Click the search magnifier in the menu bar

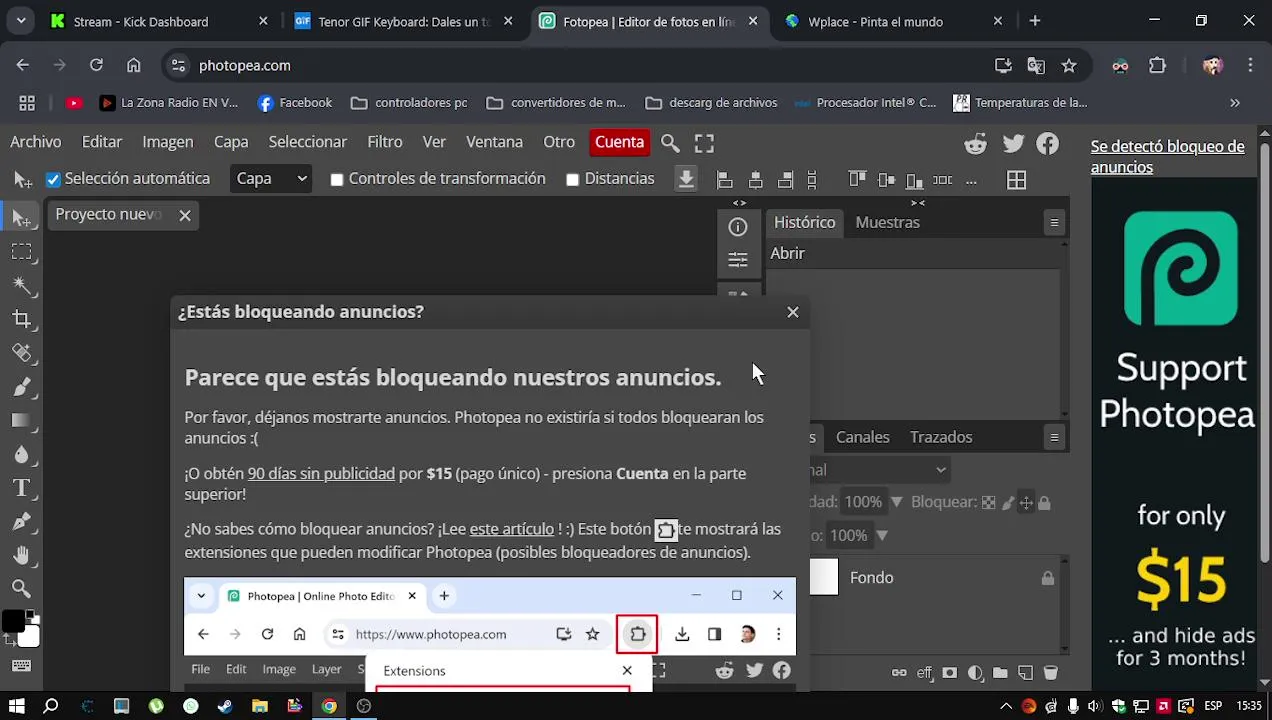pyautogui.click(x=670, y=143)
